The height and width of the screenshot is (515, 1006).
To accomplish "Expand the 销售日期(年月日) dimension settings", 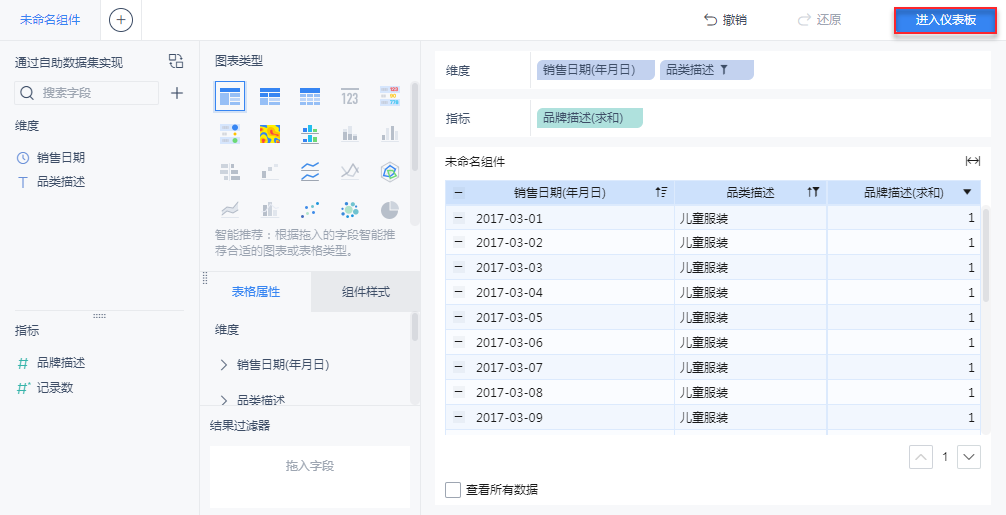I will pos(223,365).
